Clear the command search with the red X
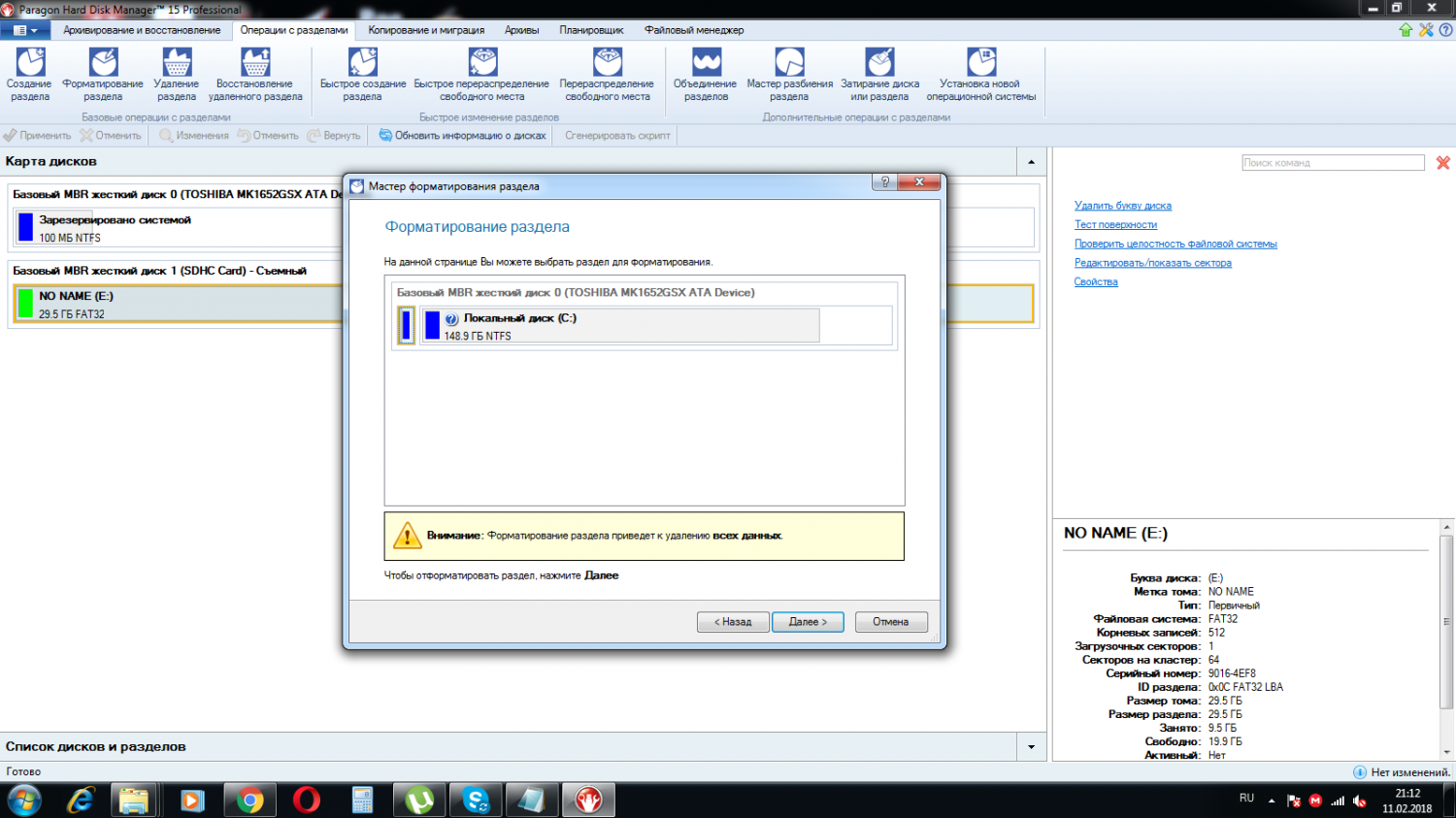Screen dimensions: 1456x818 coord(1443,163)
